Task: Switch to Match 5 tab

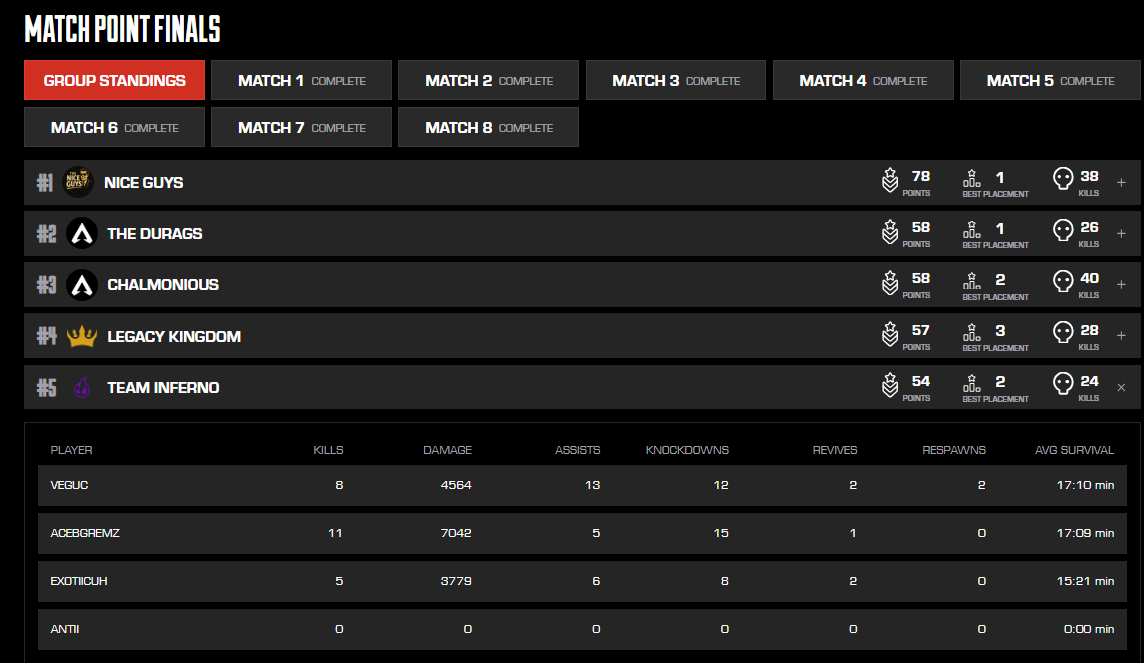Action: 1051,80
